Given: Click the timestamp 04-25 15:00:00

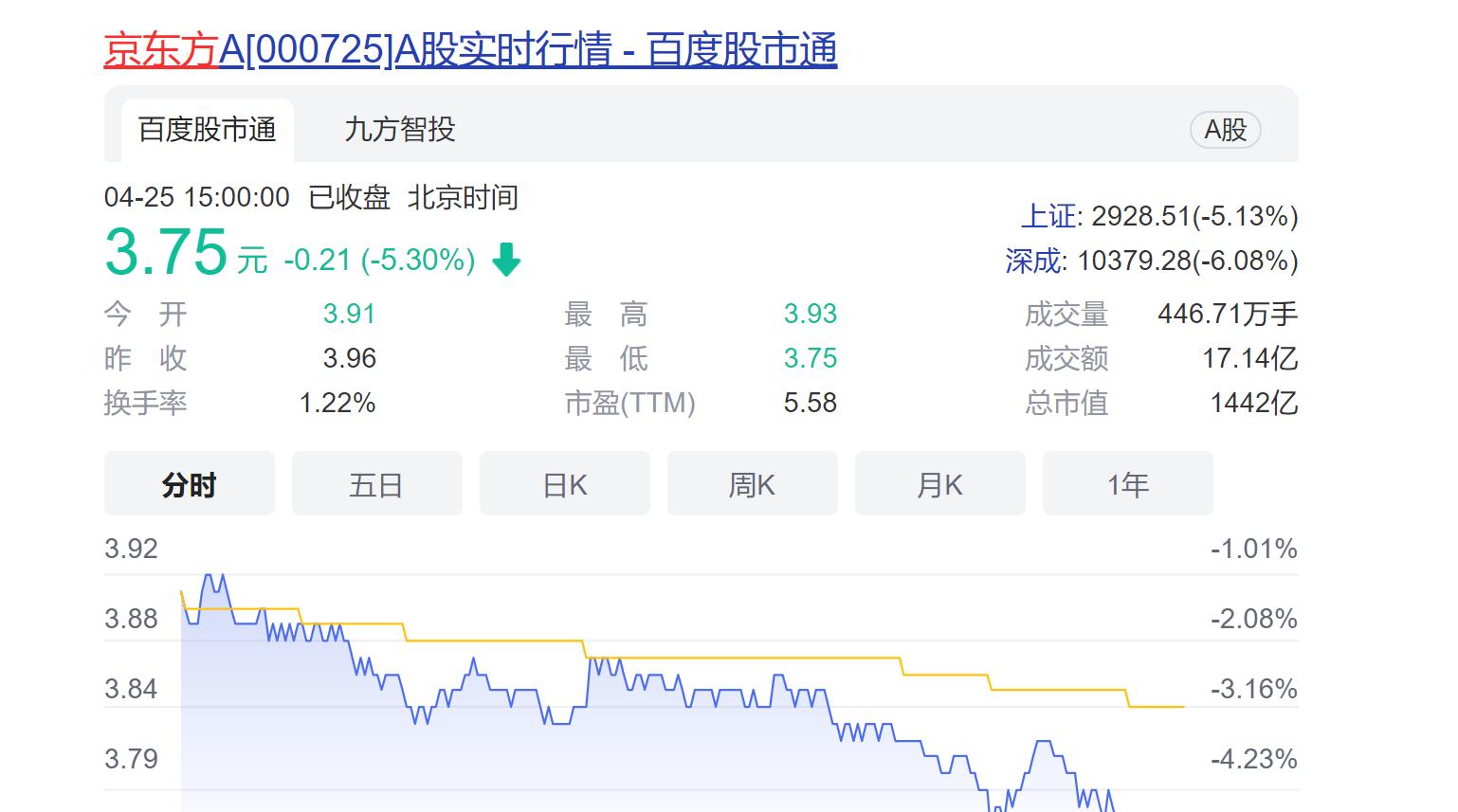Looking at the screenshot, I should [197, 197].
